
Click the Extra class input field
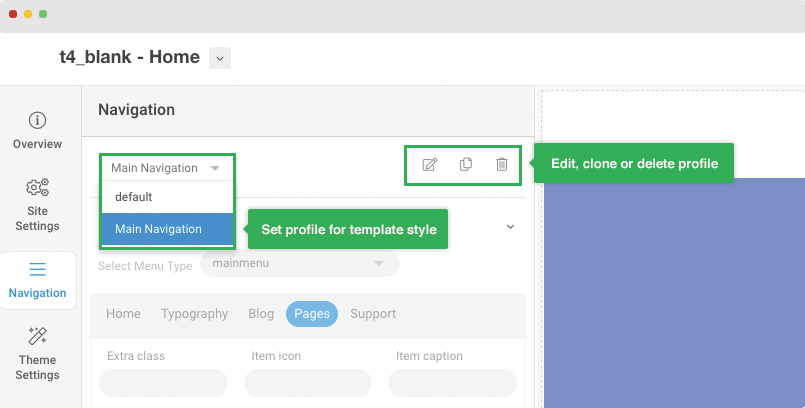pos(163,383)
